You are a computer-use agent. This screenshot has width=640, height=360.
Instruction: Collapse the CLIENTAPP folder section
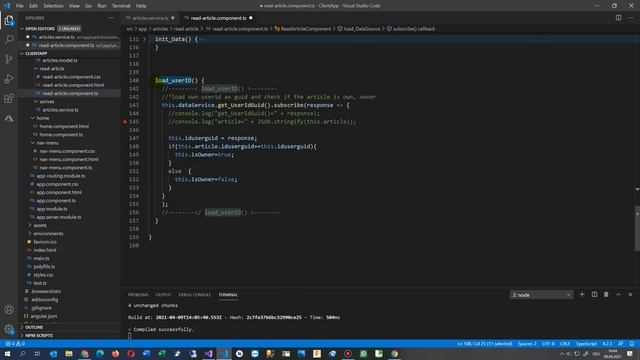point(22,53)
